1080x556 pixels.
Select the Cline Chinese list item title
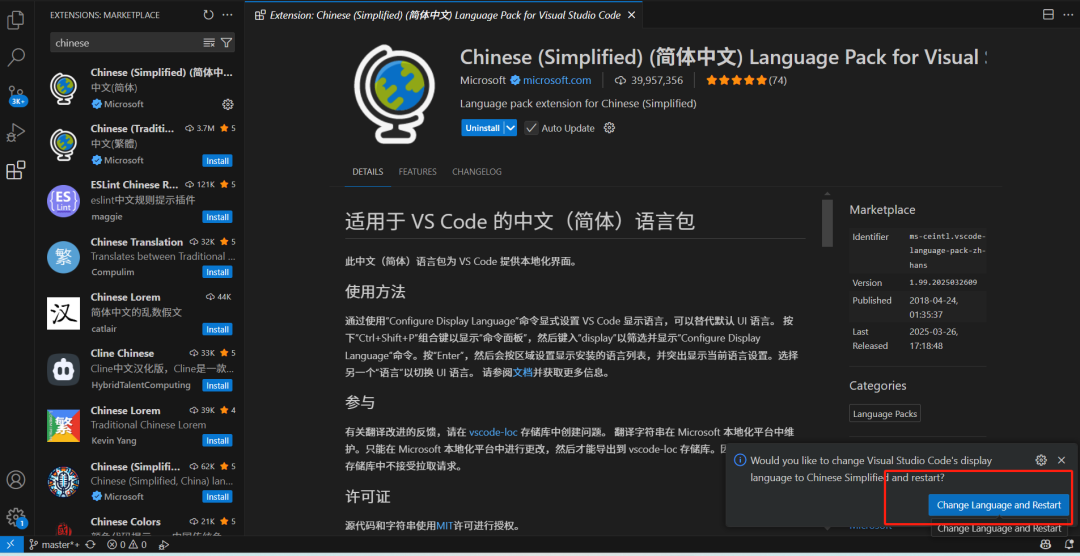pos(123,353)
